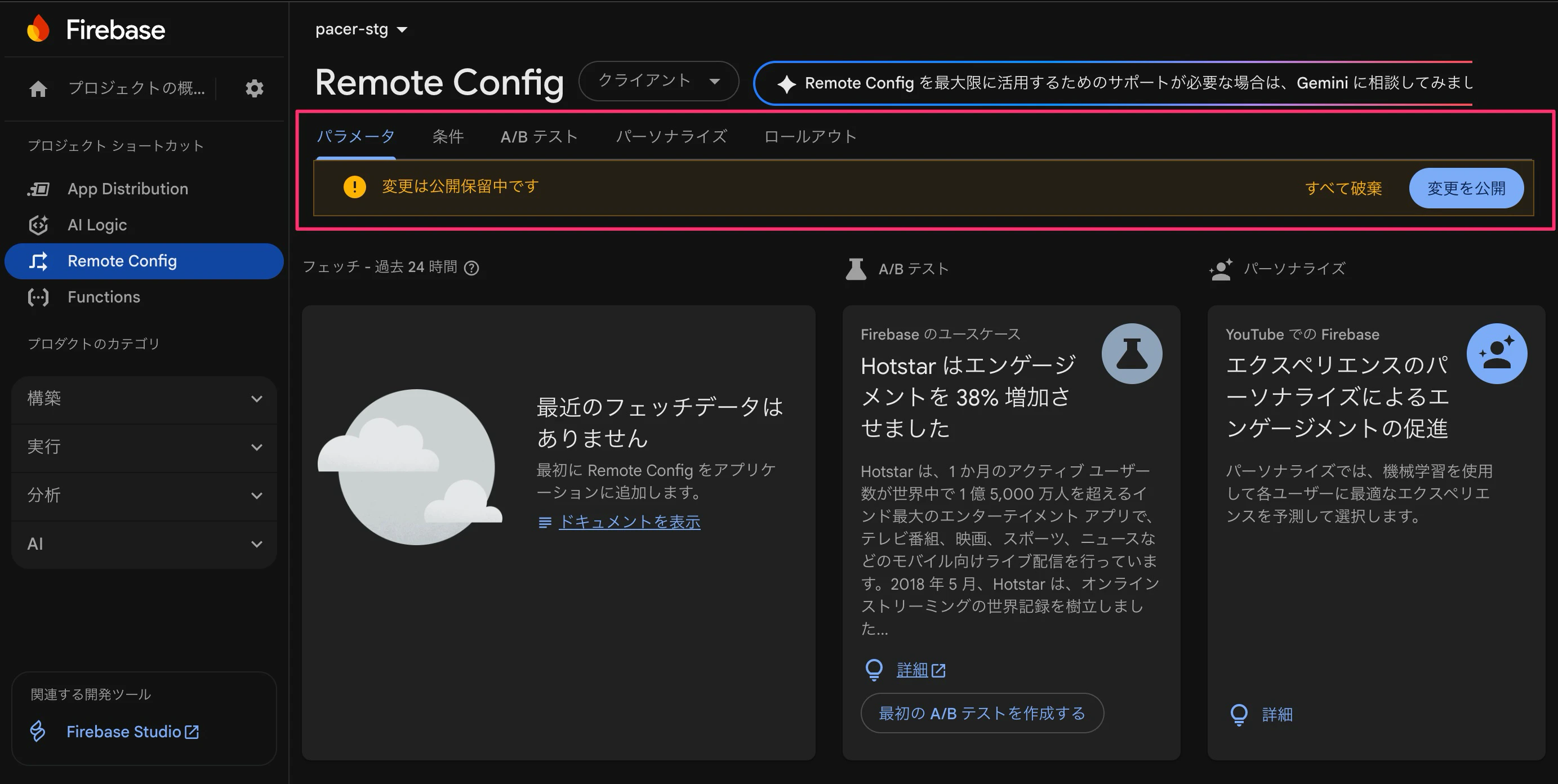1558x784 pixels.
Task: Click the 関連する開発ツール label
Action: coord(91,694)
